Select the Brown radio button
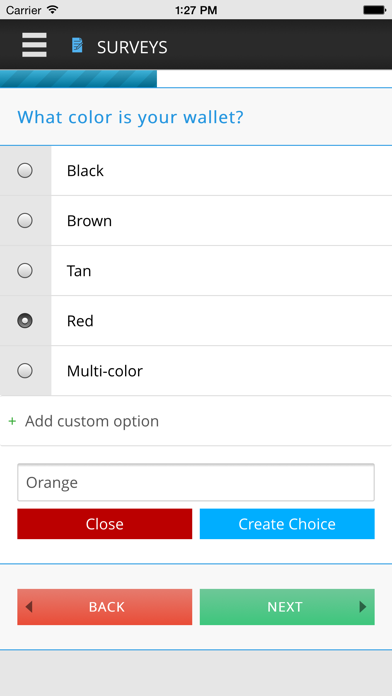This screenshot has height=696, width=392. click(25, 221)
